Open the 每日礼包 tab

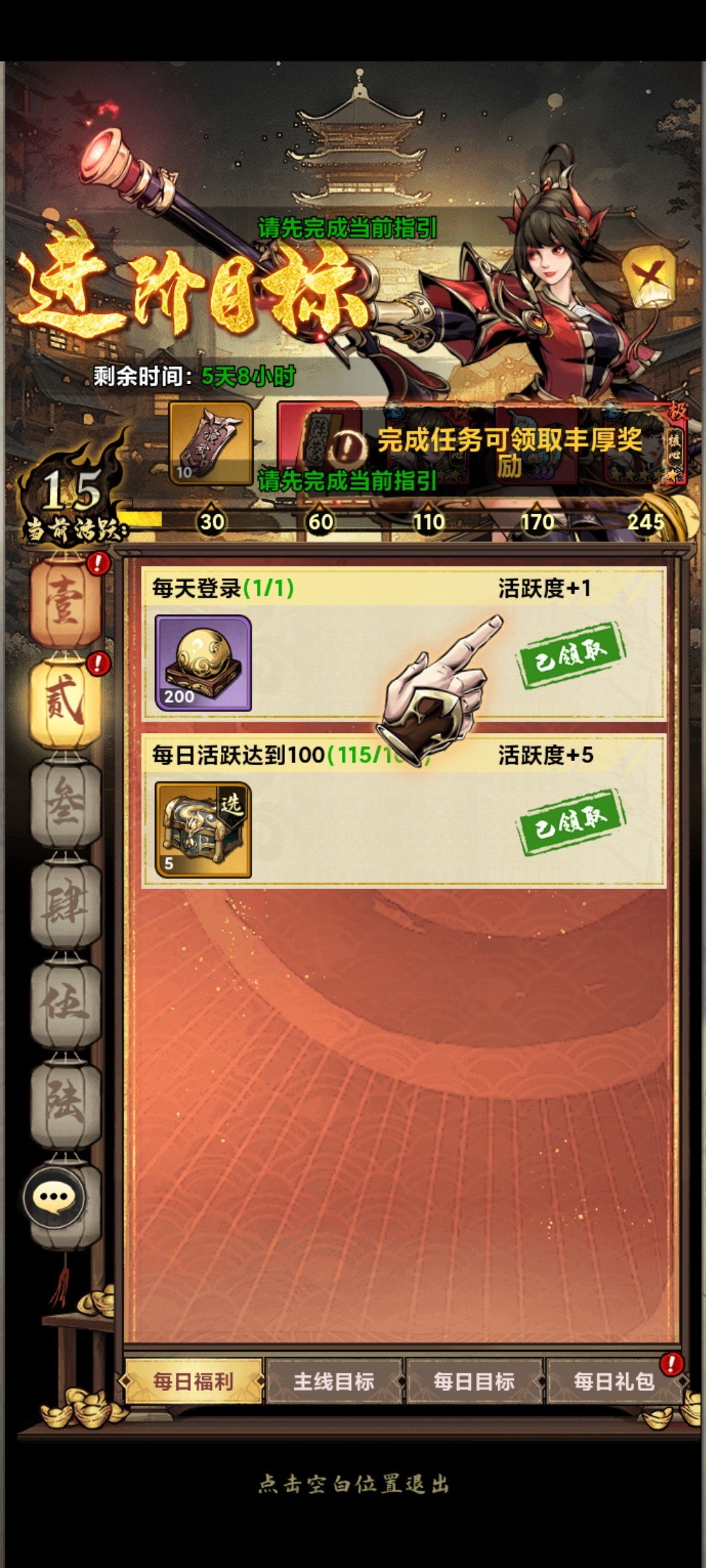point(614,1381)
